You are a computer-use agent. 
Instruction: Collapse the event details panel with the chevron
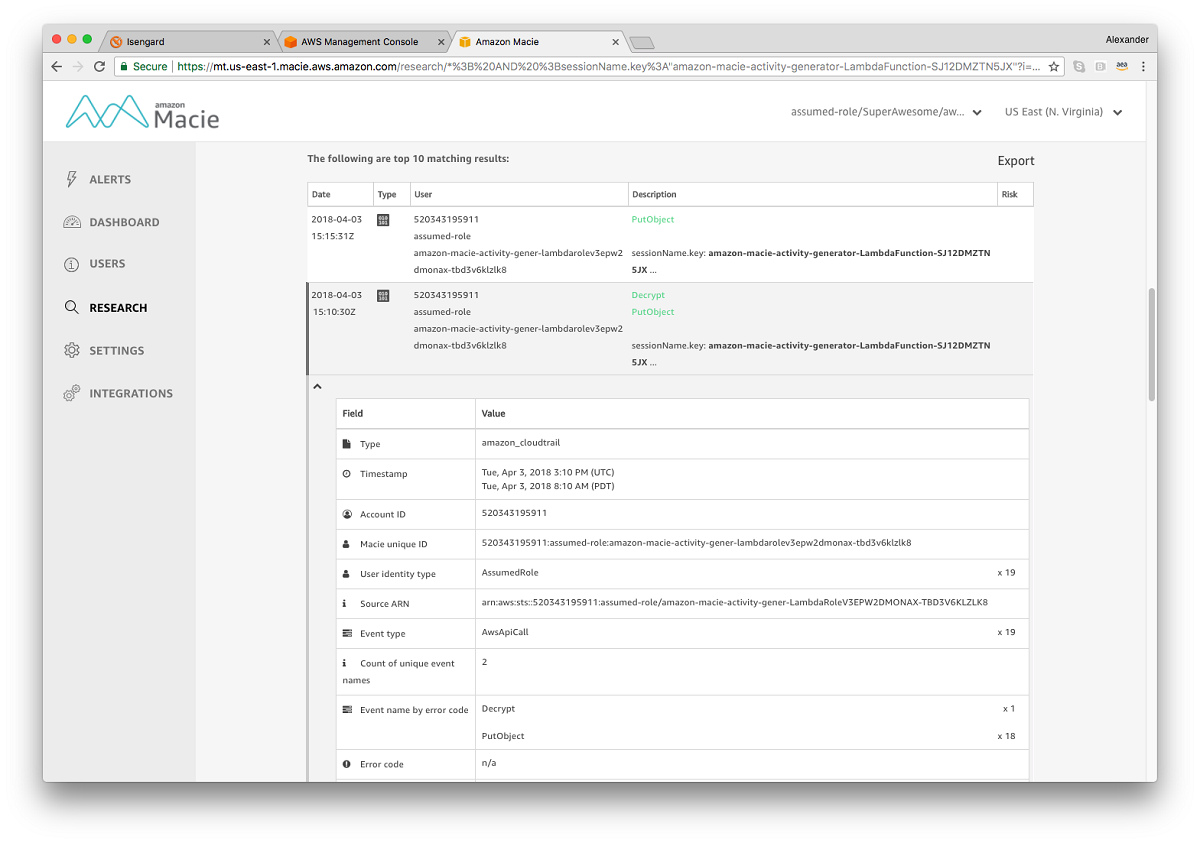coord(317,385)
